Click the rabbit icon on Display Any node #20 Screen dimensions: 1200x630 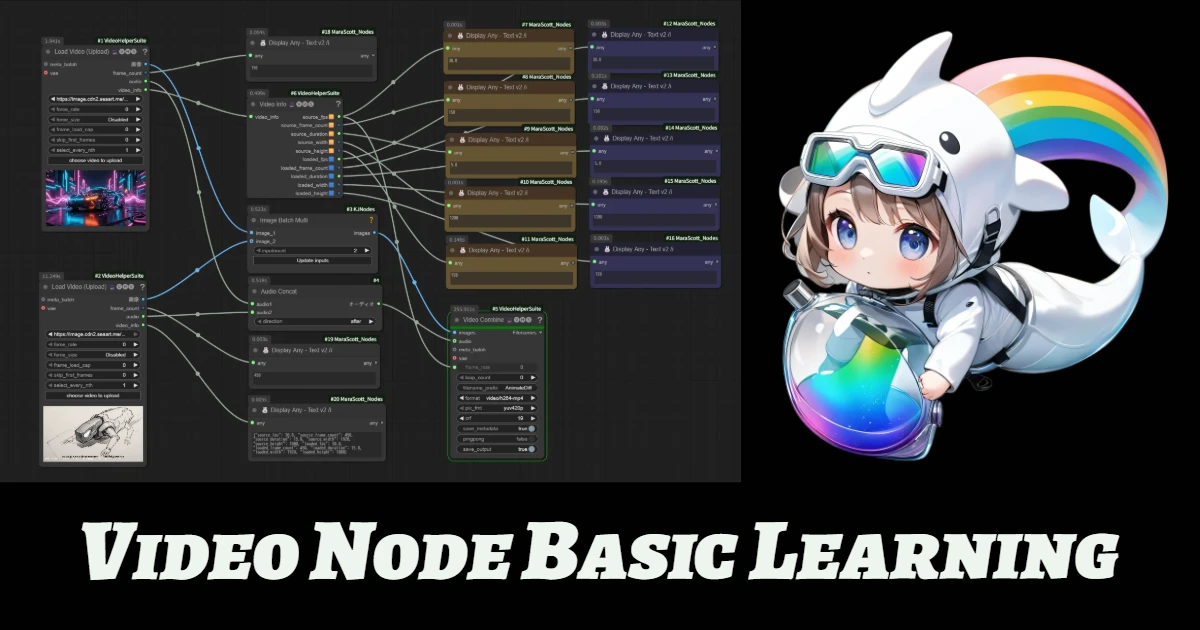[x=263, y=410]
